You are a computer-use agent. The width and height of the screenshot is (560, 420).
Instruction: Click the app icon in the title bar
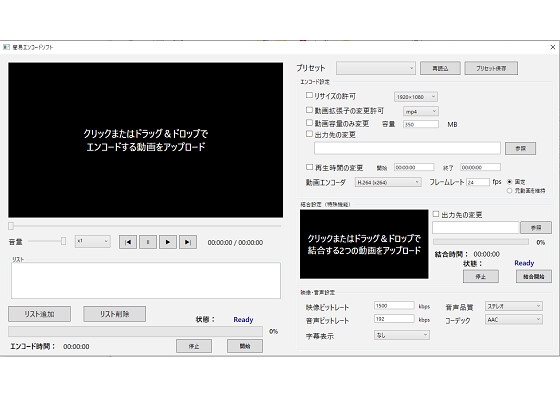pyautogui.click(x=6, y=47)
